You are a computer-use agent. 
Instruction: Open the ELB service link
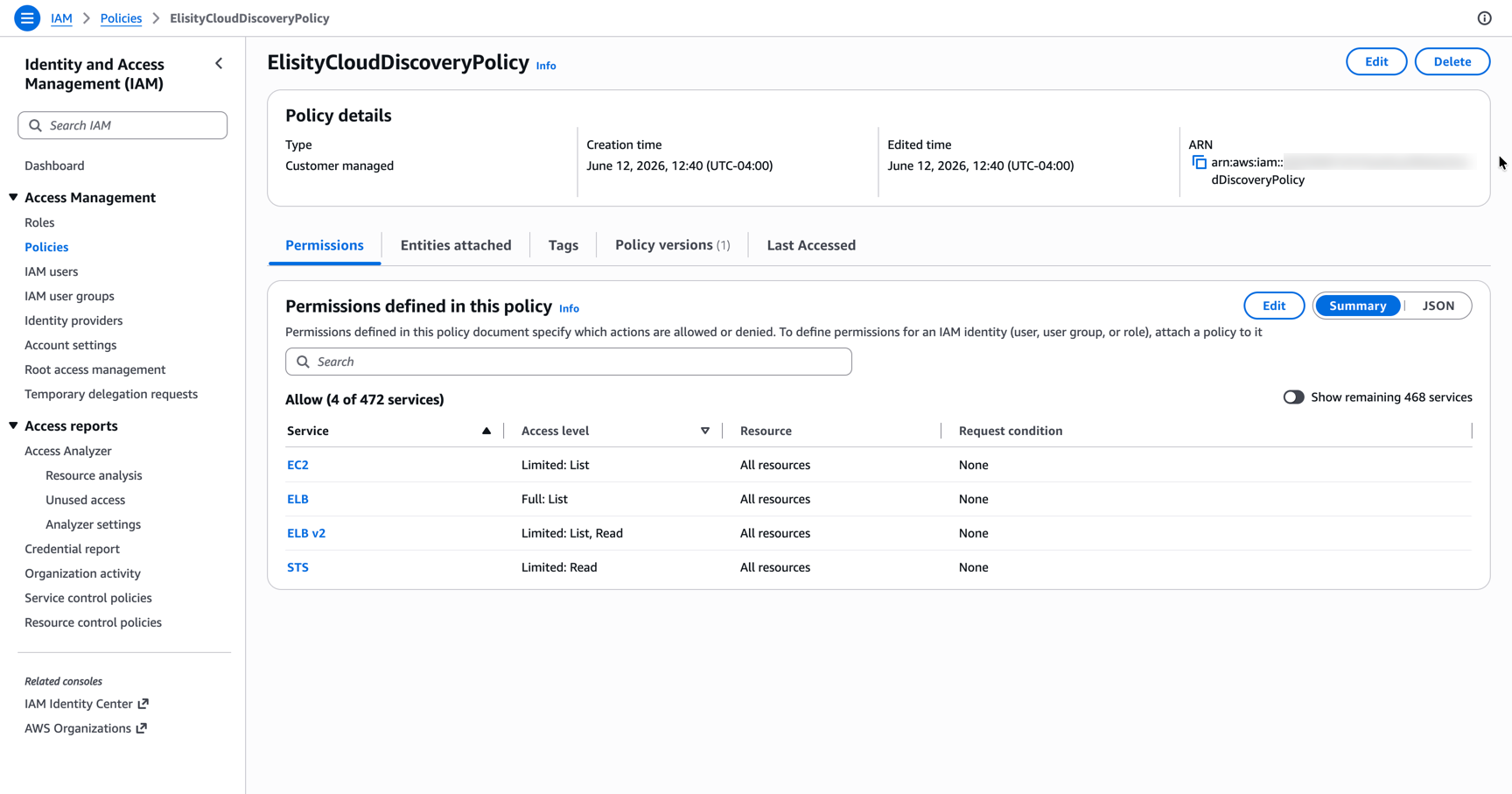coord(297,499)
